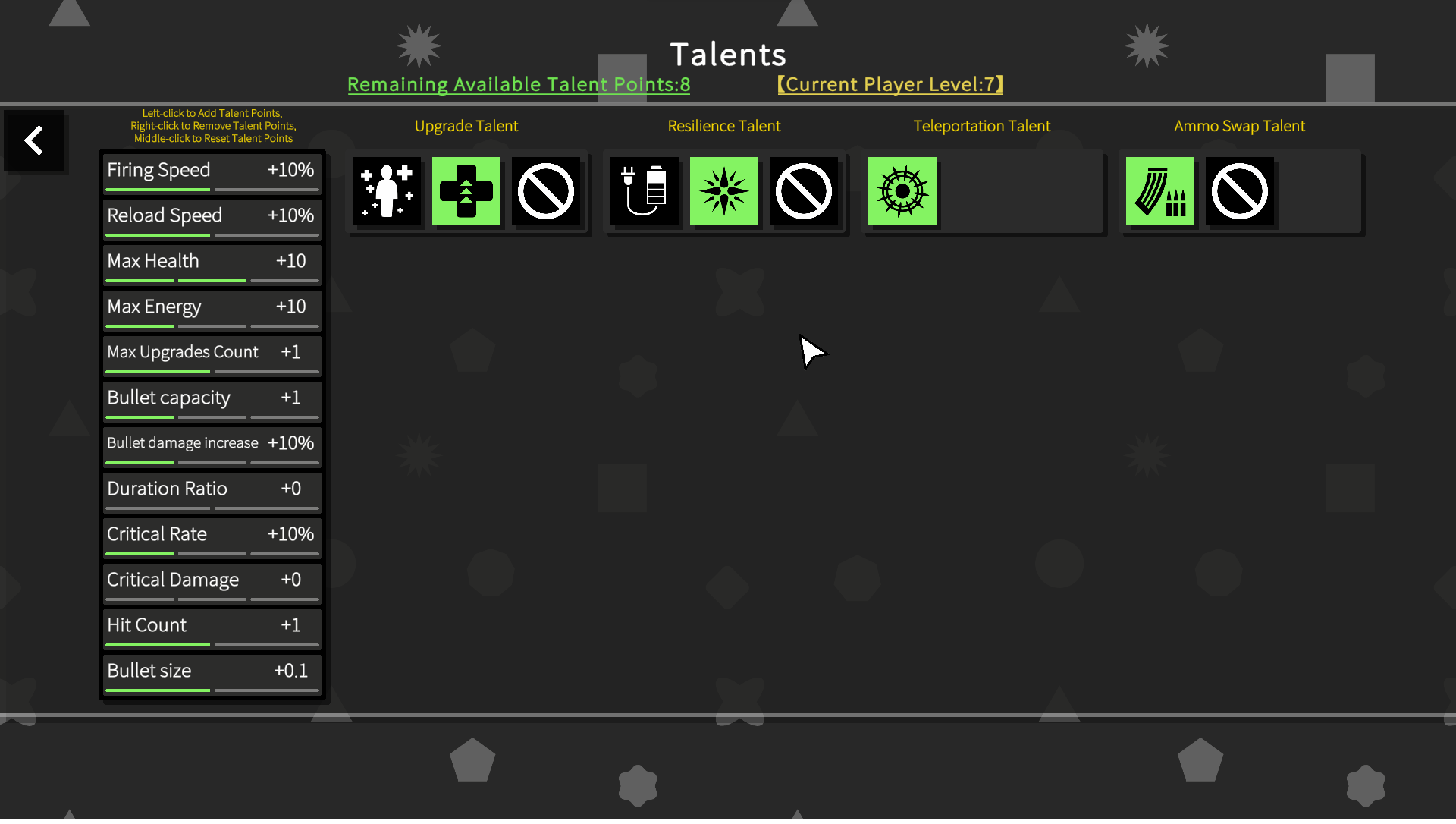Viewport: 1456px width, 824px height.
Task: Click the burst/explosion icon in Resilience Talent
Action: point(723,190)
